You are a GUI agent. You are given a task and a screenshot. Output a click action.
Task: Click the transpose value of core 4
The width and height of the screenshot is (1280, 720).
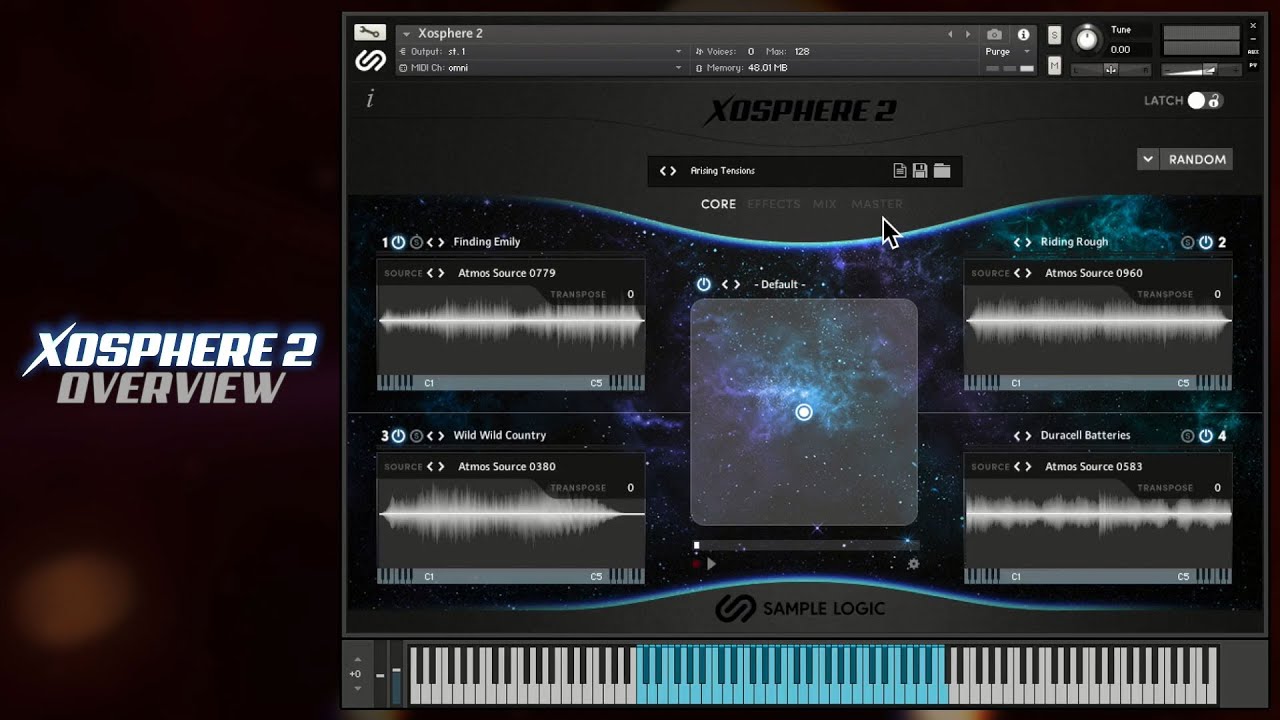1217,488
